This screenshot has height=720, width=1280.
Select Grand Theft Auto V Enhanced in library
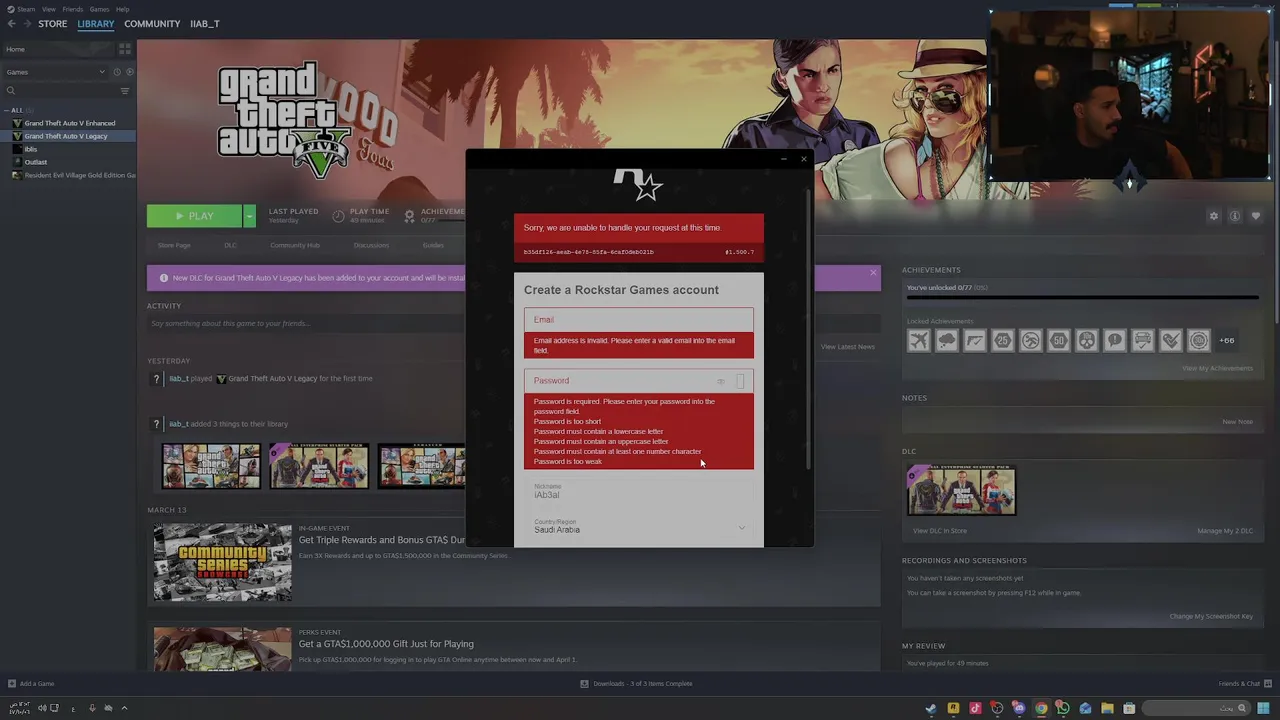tap(69, 123)
